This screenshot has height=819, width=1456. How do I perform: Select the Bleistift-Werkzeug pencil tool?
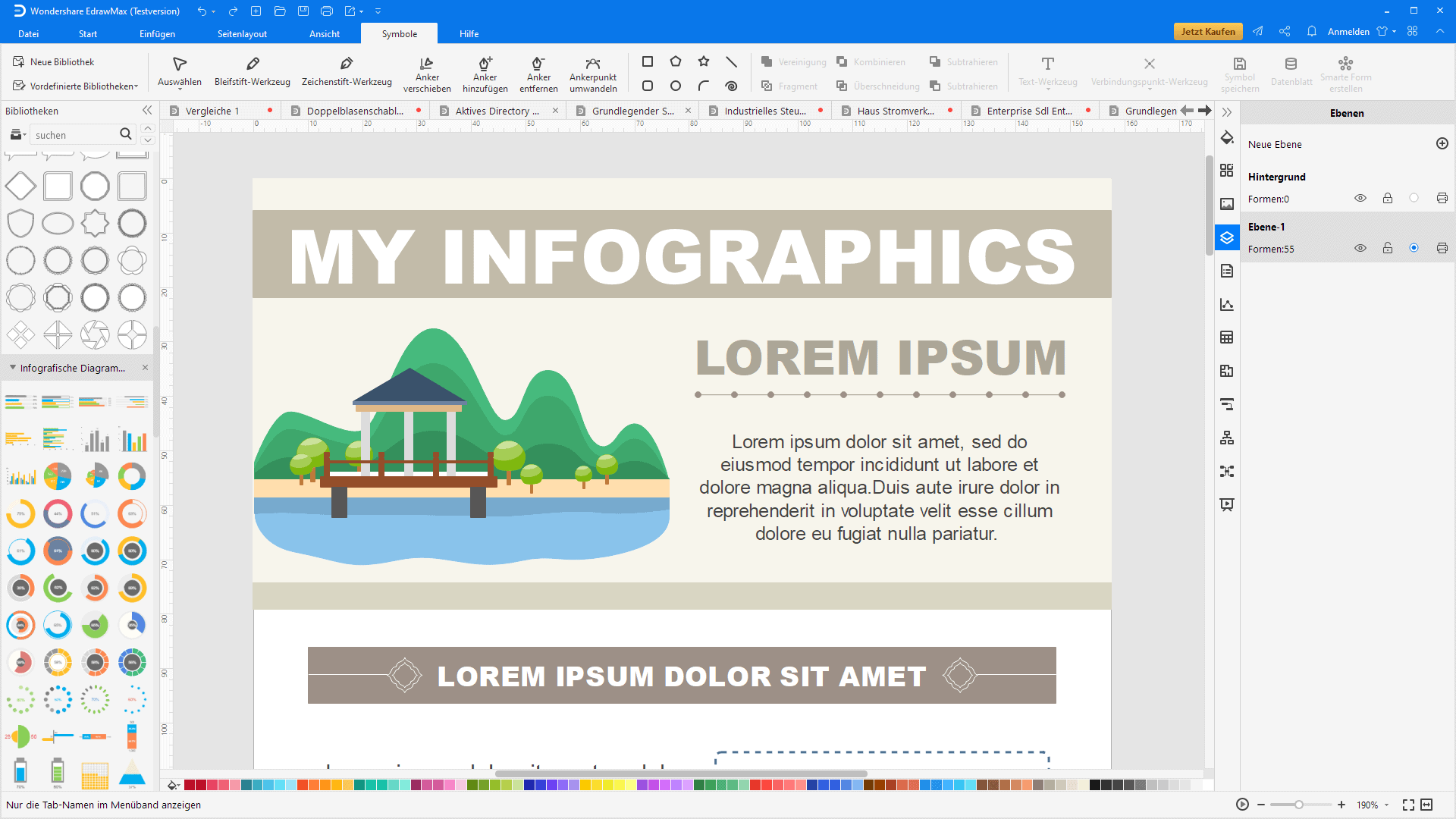tap(252, 71)
